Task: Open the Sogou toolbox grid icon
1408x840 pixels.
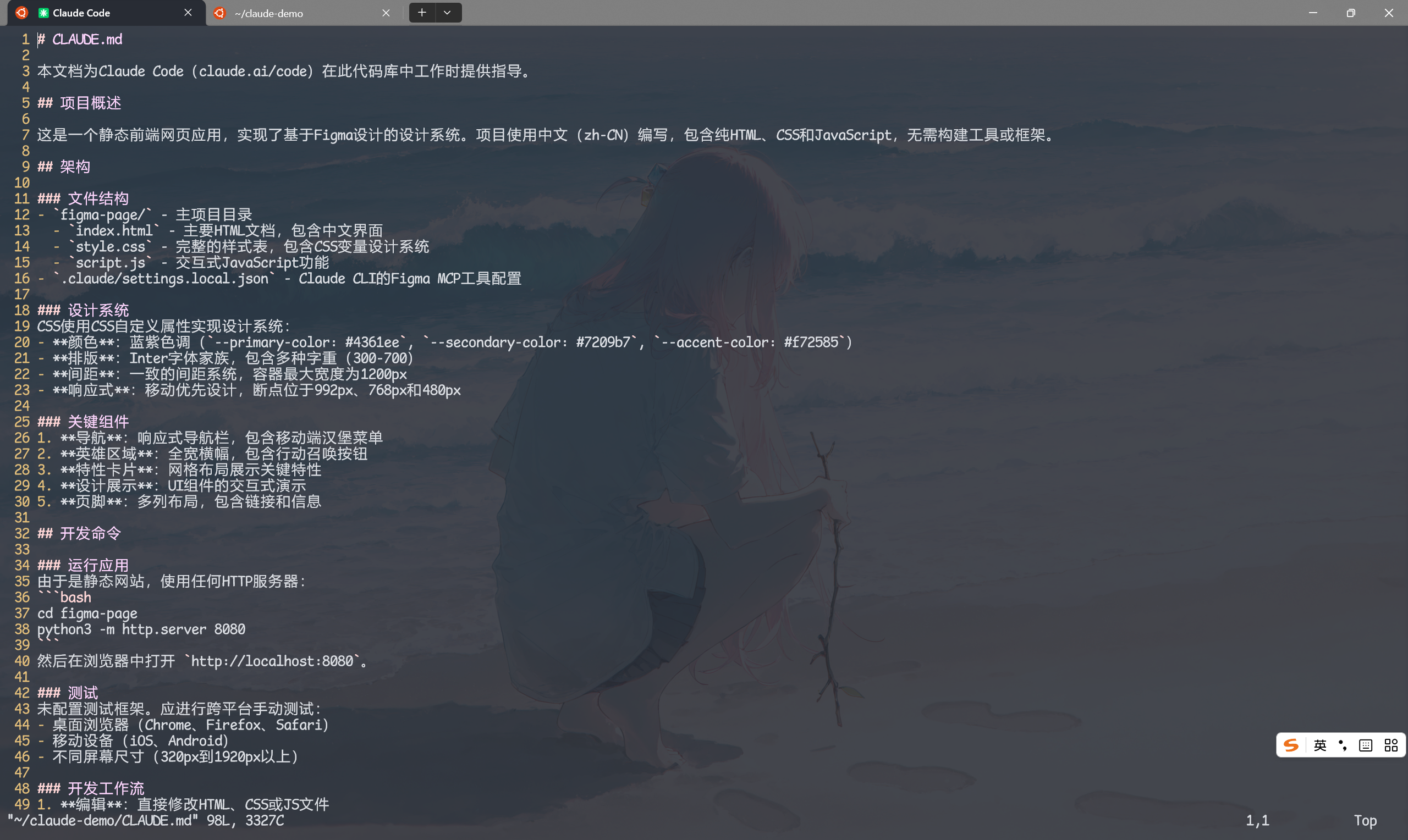Action: point(1391,745)
